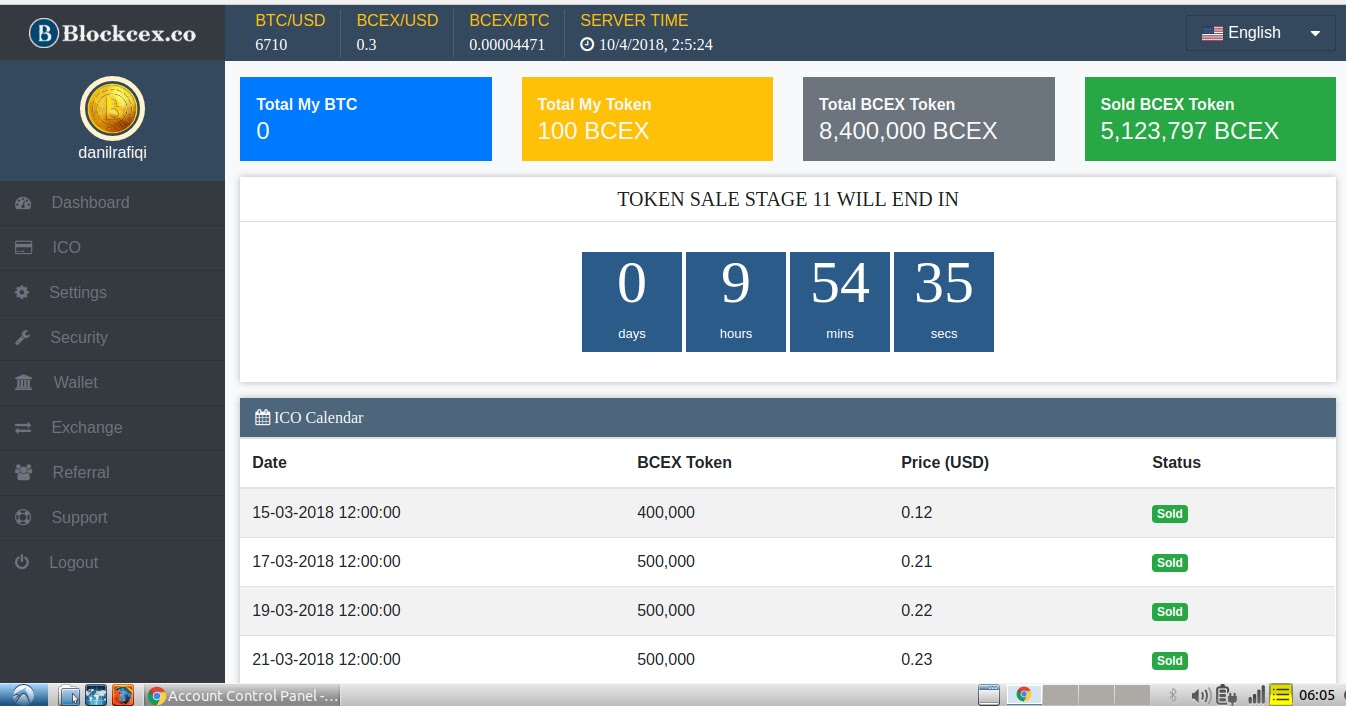Click the BCEX Token column header
Image resolution: width=1346 pixels, height=706 pixels.
pyautogui.click(x=684, y=463)
